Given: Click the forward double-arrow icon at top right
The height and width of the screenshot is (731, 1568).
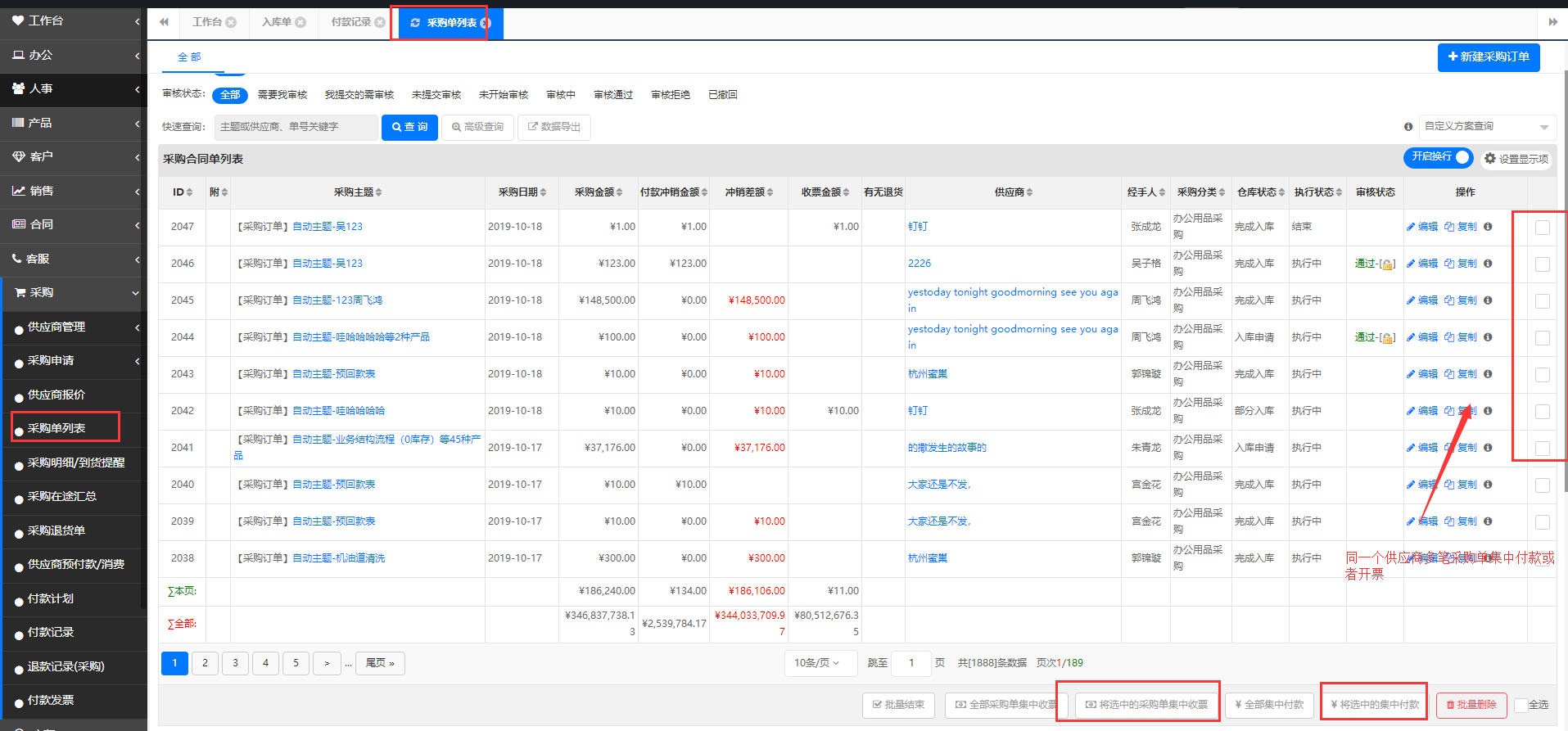Looking at the screenshot, I should 1552,22.
